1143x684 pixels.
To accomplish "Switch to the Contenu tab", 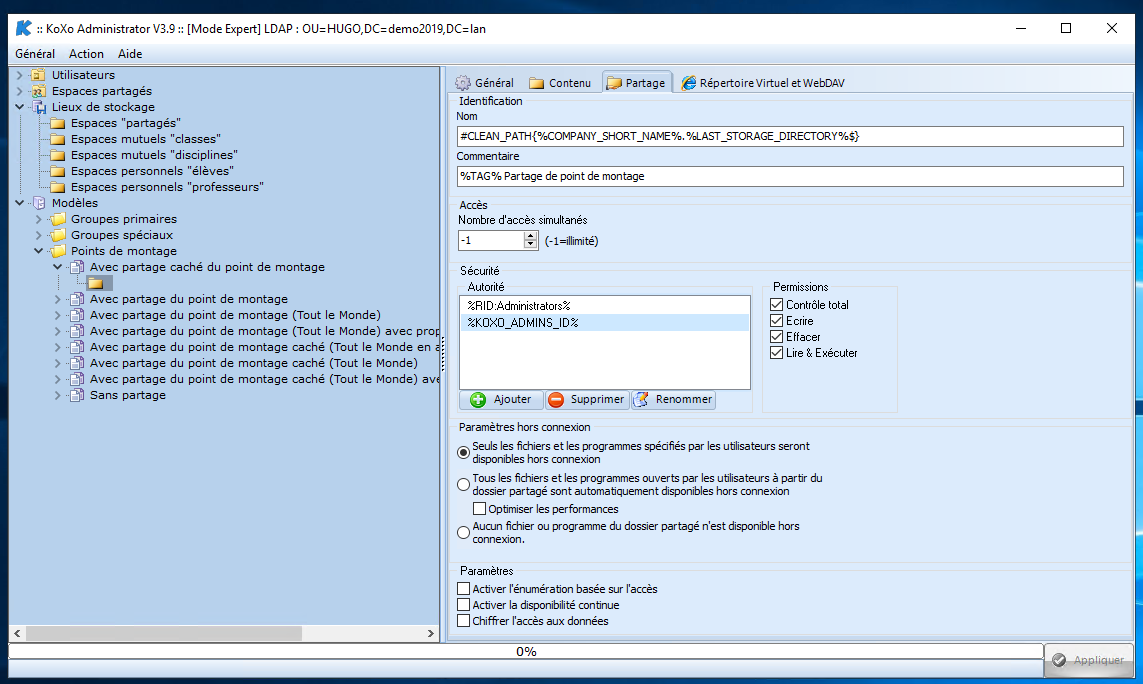I will (560, 82).
